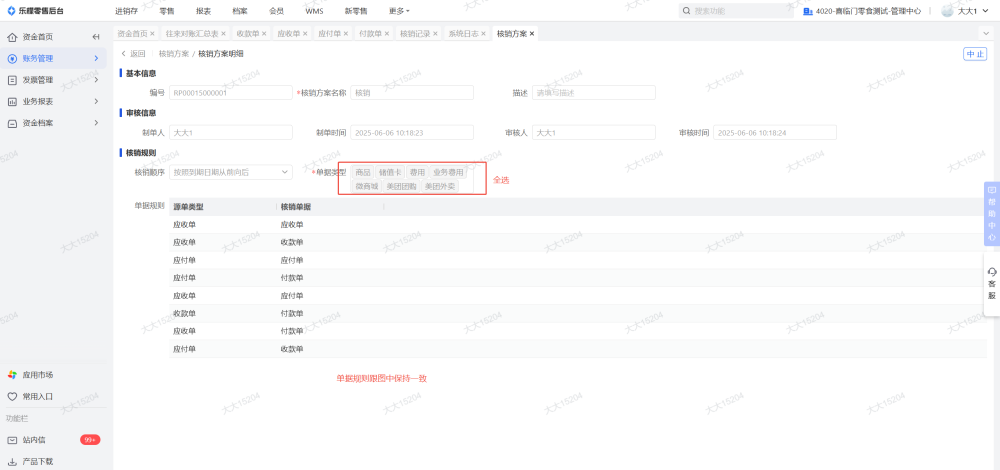The width and height of the screenshot is (1000, 470).
Task: Close the 资金首页 tab
Action: pos(152,33)
